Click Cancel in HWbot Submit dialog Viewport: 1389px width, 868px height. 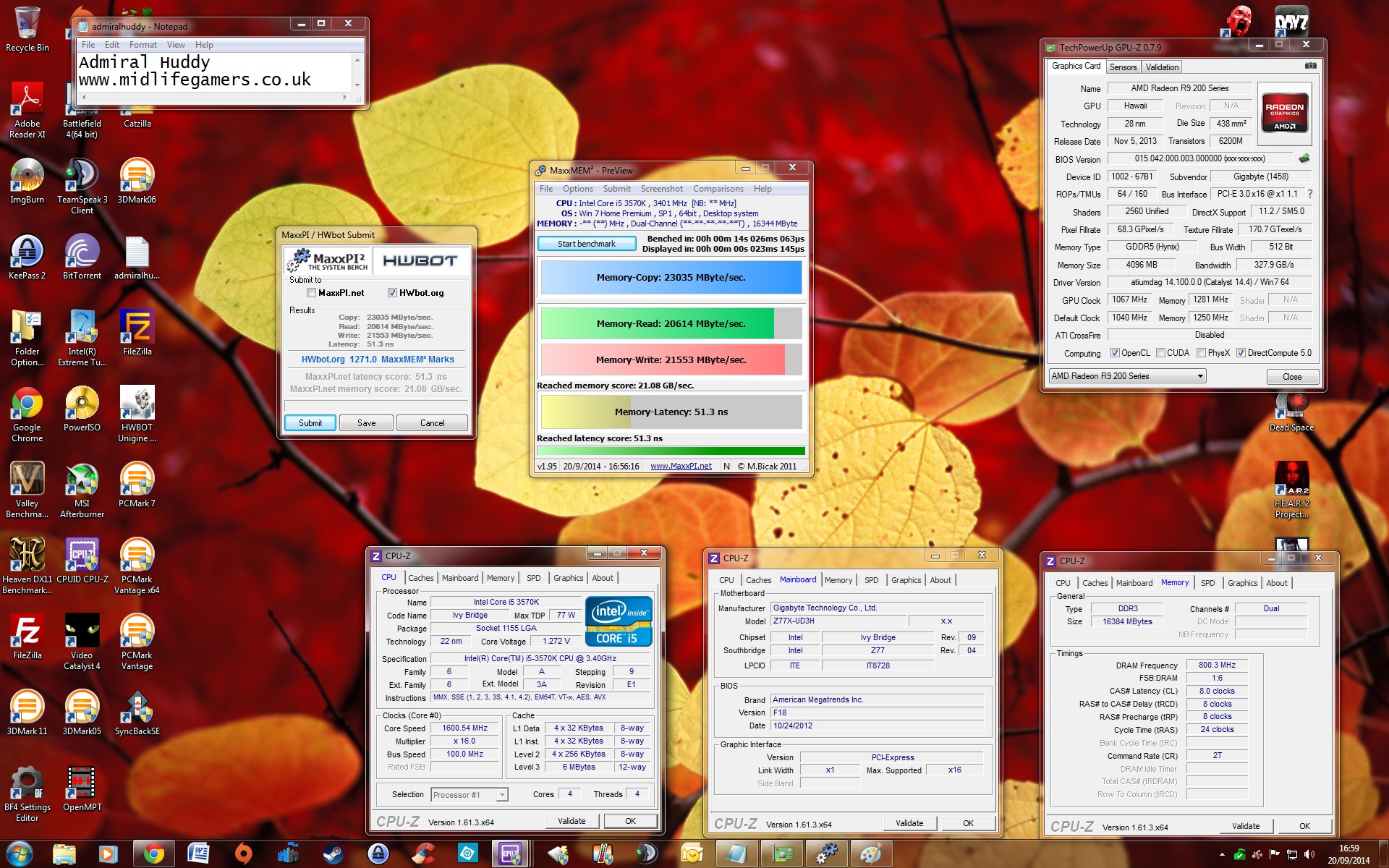pyautogui.click(x=433, y=423)
